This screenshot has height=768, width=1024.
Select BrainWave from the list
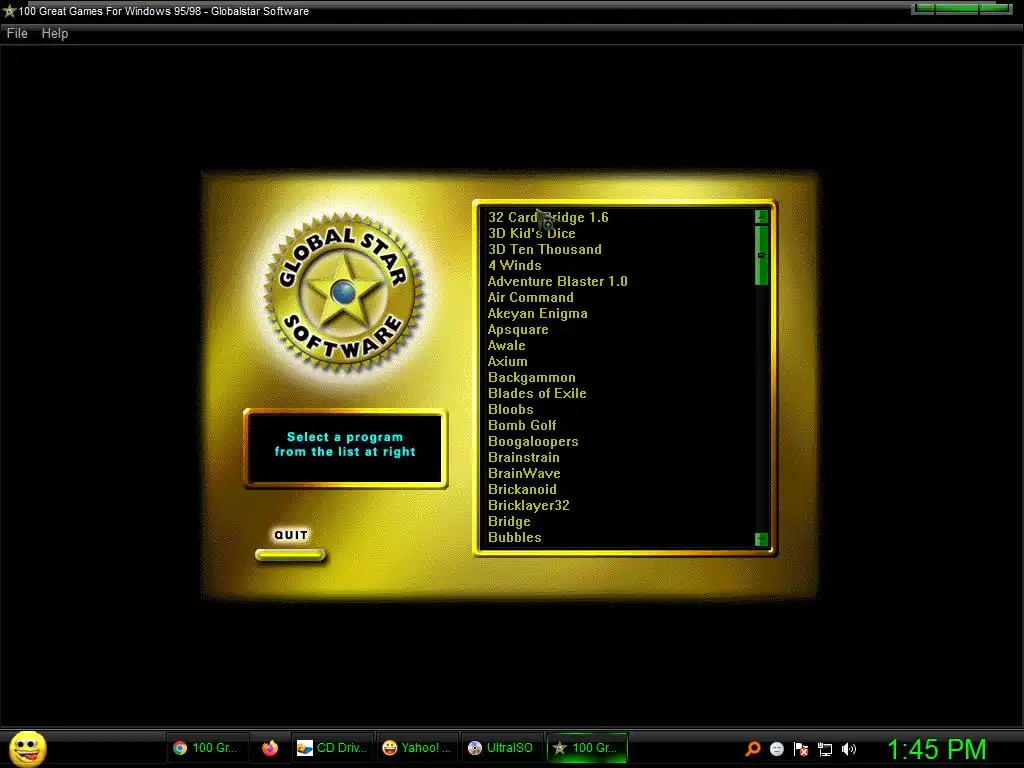[x=524, y=473]
